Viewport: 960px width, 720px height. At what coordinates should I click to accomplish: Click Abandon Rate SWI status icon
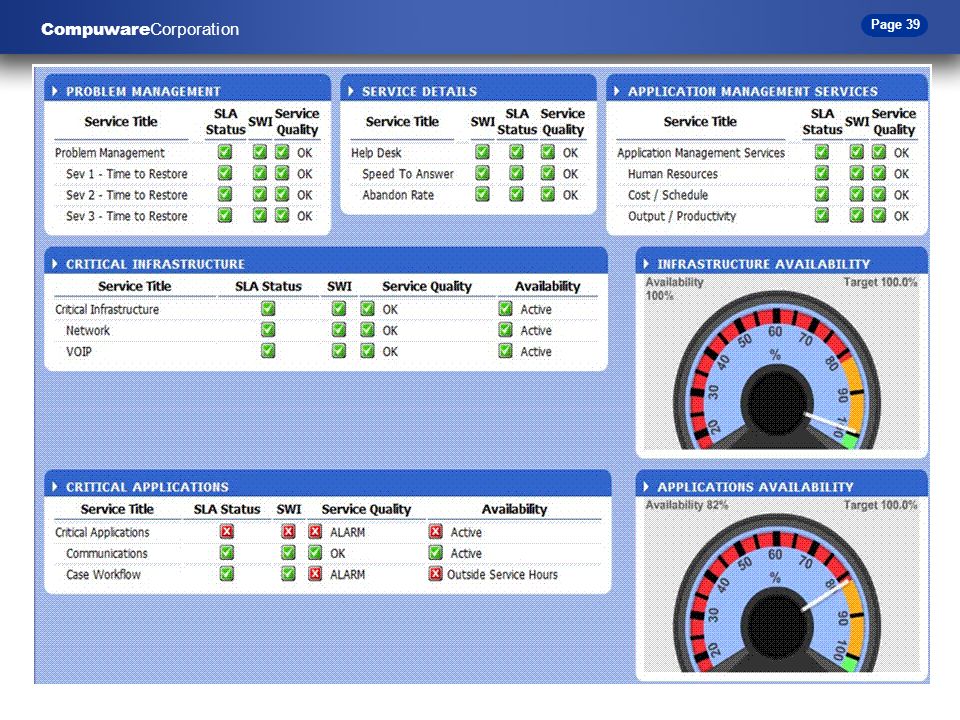click(482, 194)
